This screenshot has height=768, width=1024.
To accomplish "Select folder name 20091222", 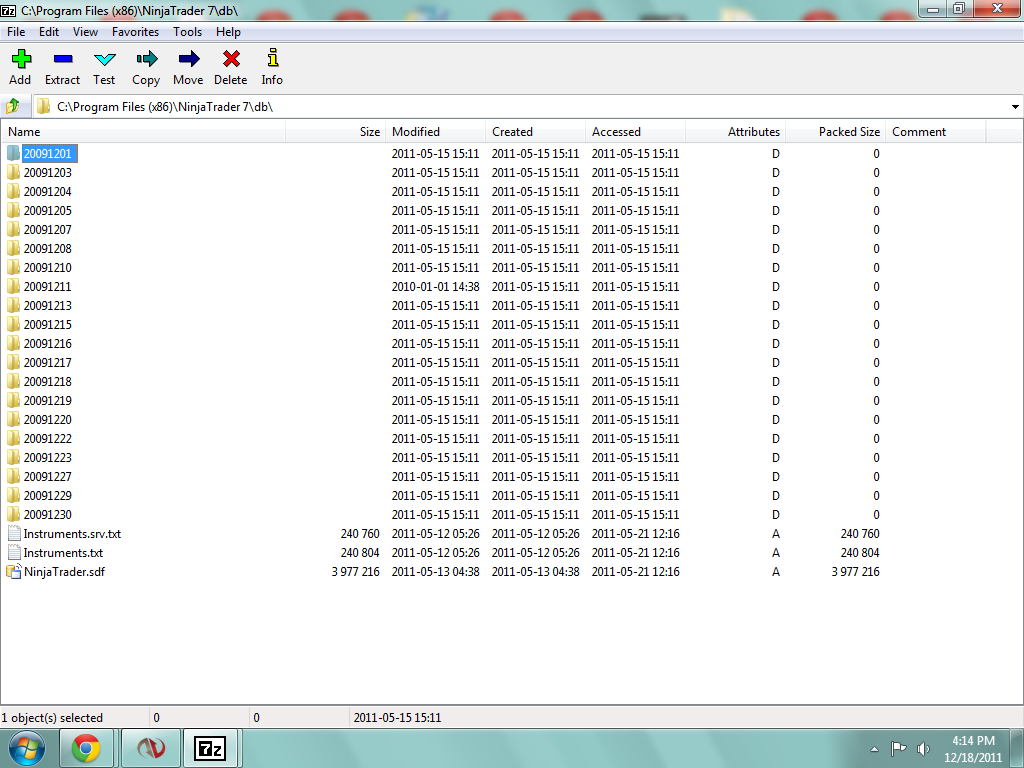I will point(48,438).
